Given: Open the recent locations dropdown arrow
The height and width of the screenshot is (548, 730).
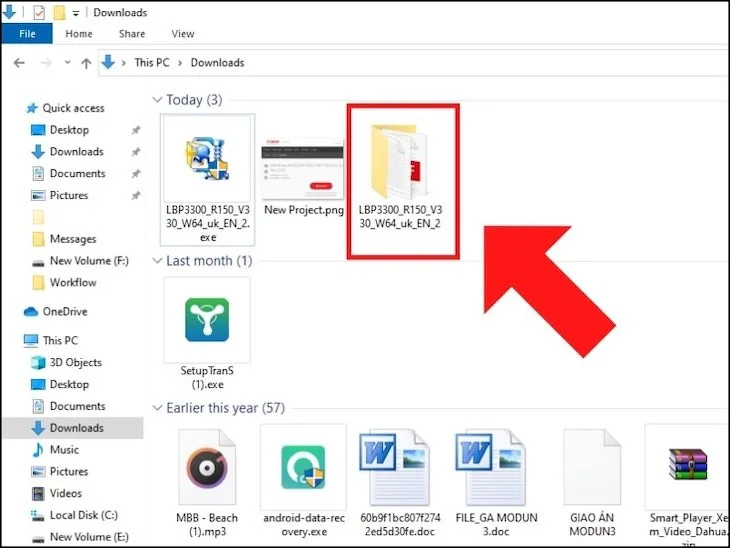Looking at the screenshot, I should coord(66,63).
